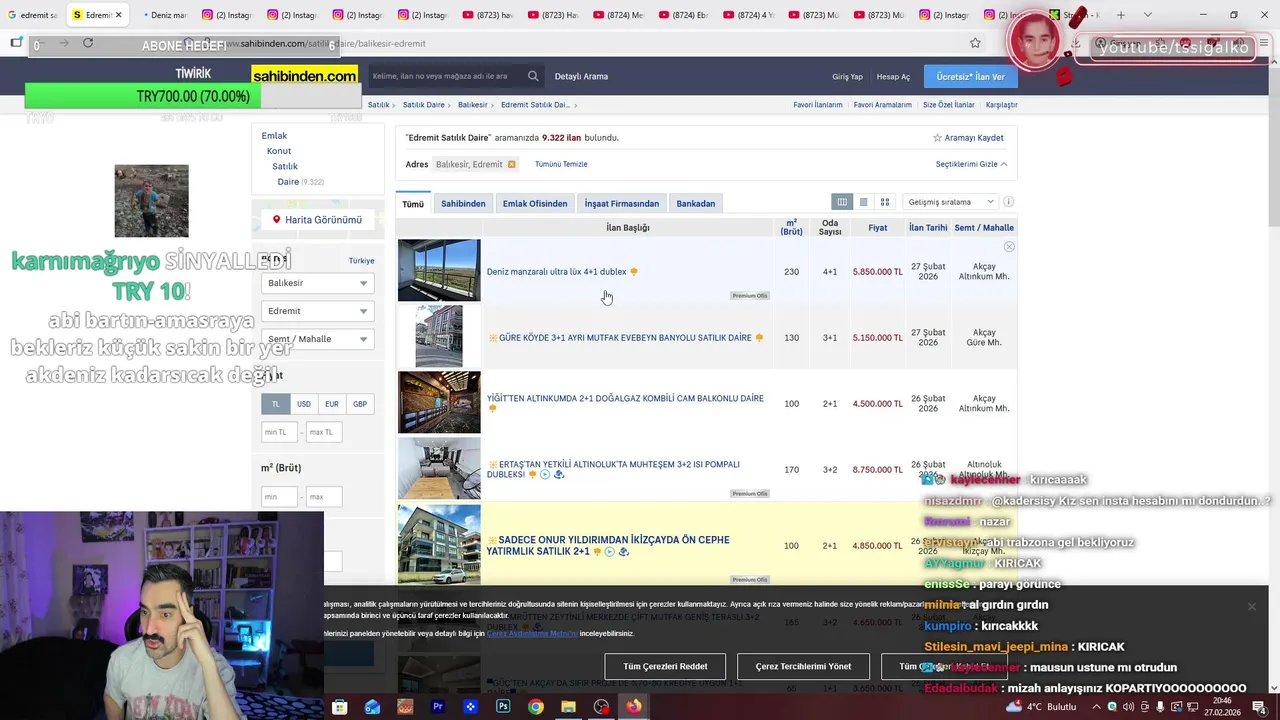Click the info icon beside Gelişmiş sıralama
The width and height of the screenshot is (1280, 720).
pos(1008,202)
